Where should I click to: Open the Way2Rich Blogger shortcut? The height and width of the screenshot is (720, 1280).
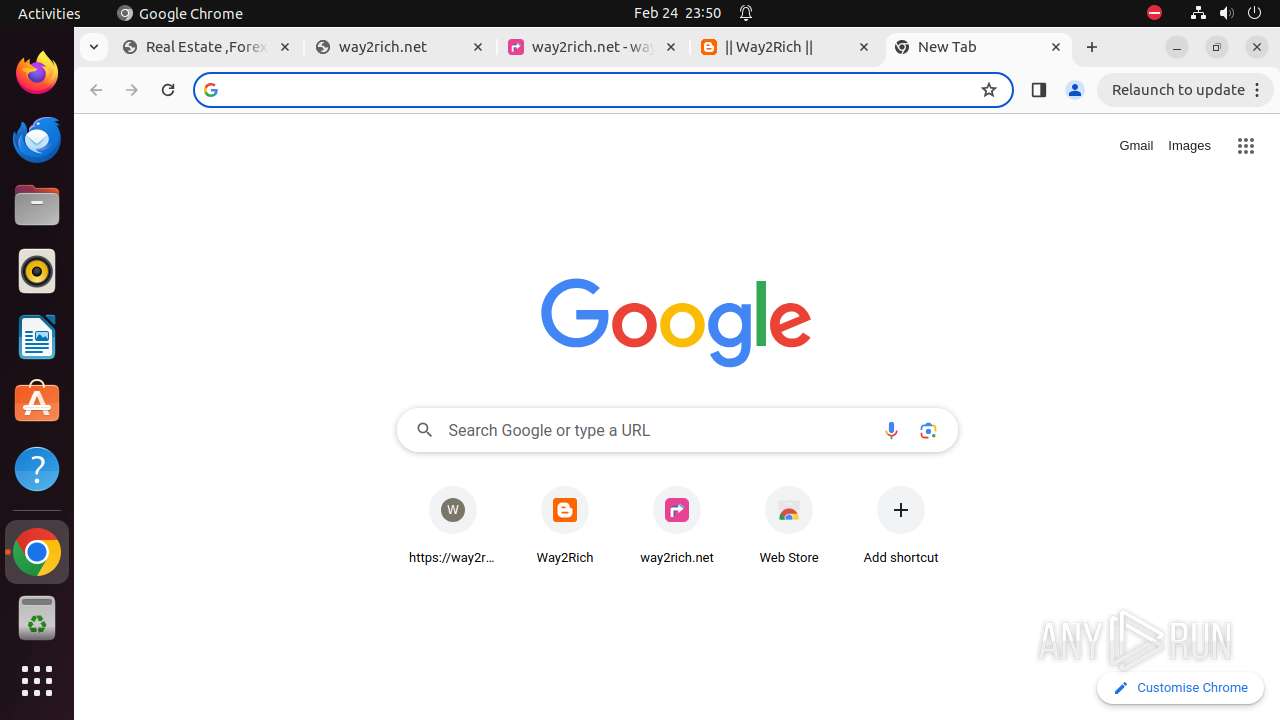point(565,527)
